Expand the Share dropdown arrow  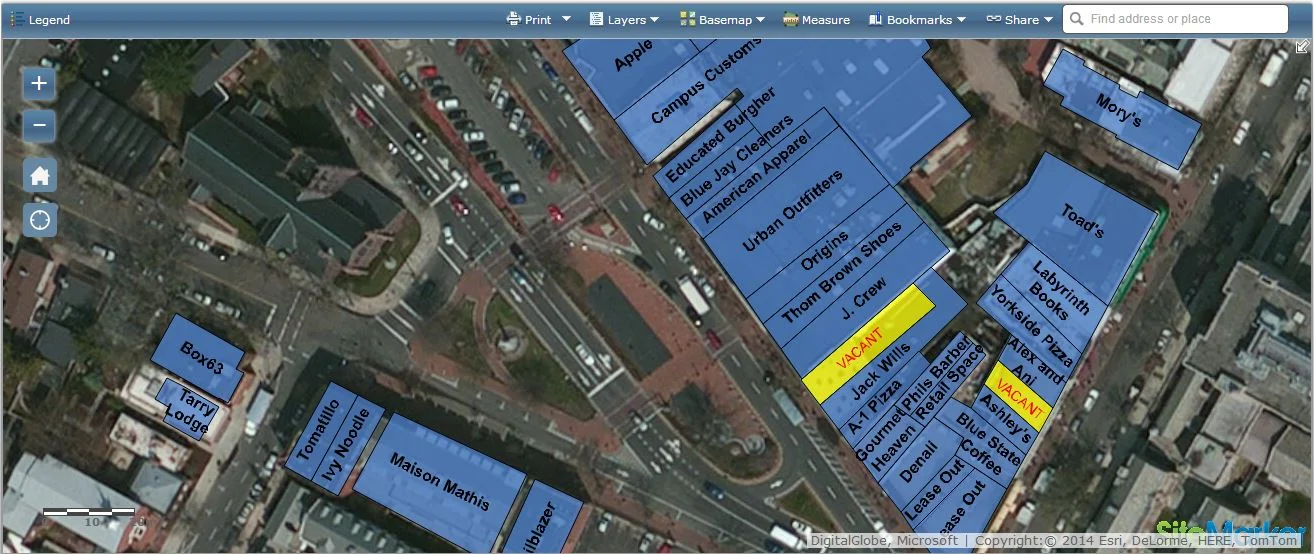pyautogui.click(x=1048, y=19)
